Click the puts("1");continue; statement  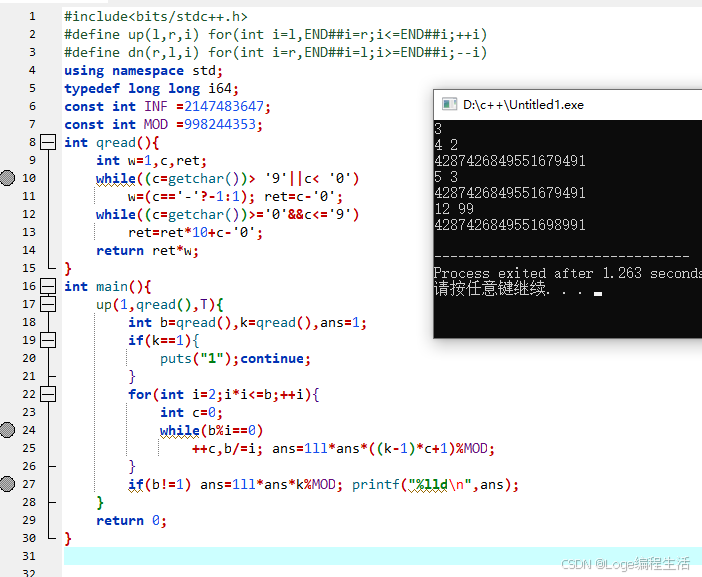pos(235,359)
